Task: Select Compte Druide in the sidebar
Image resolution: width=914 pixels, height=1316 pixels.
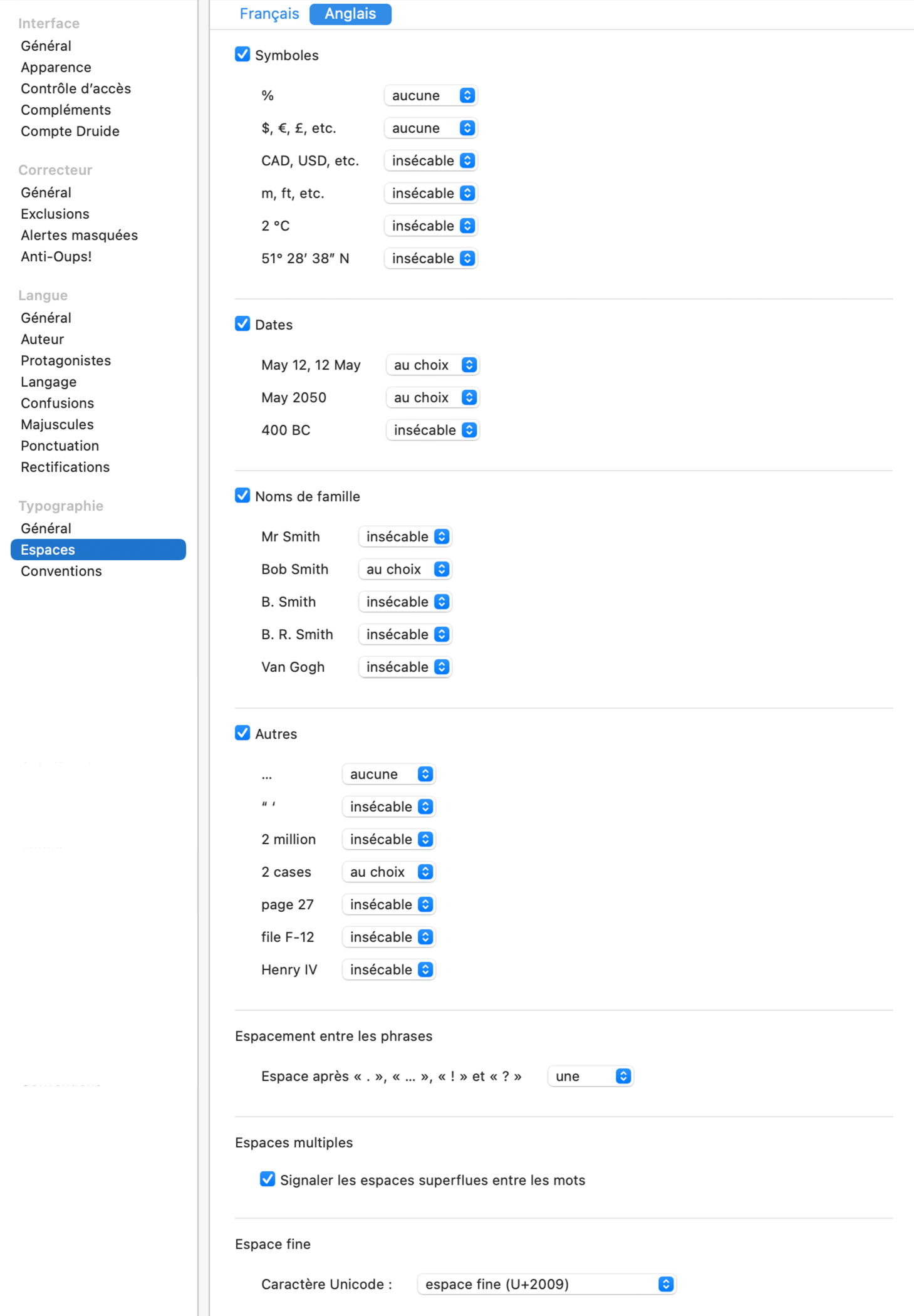Action: (70, 131)
